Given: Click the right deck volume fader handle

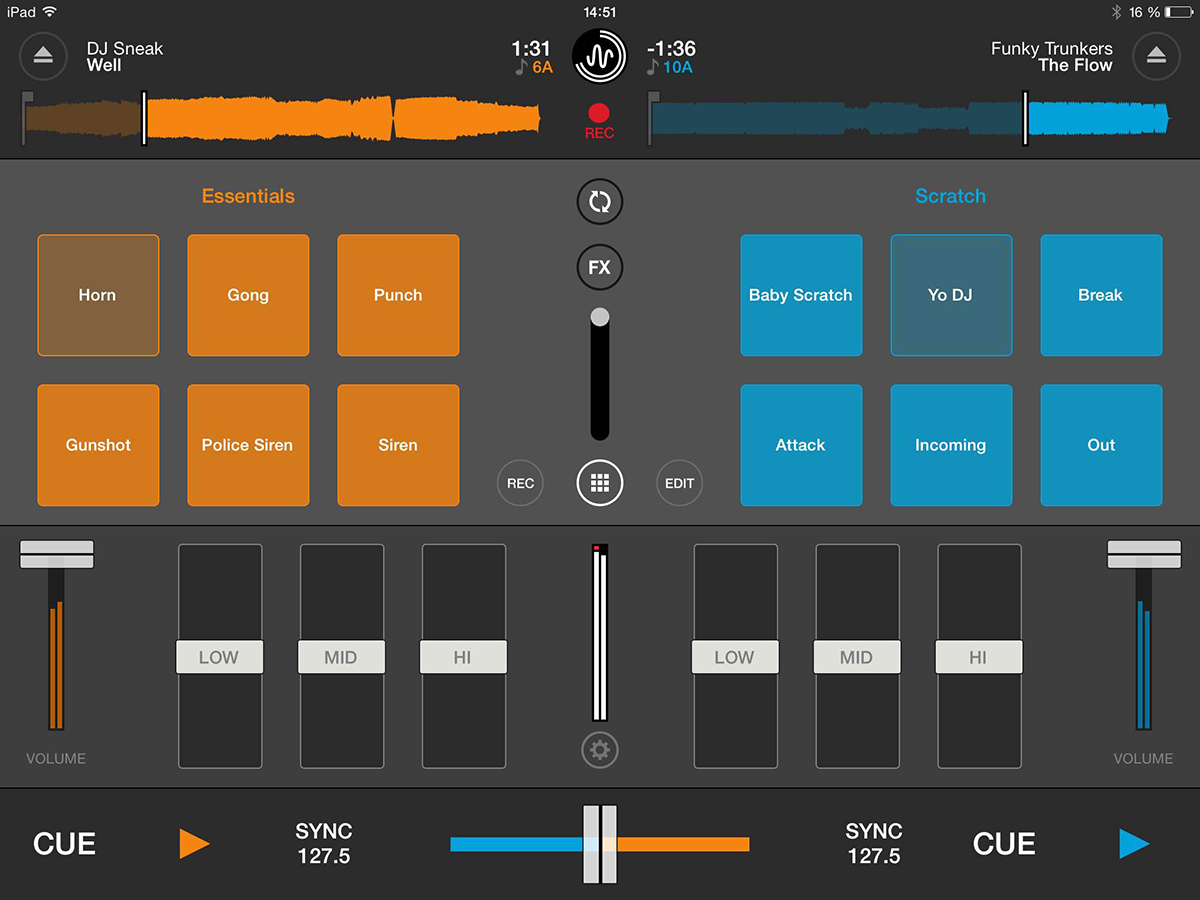Looking at the screenshot, I should pos(1143,555).
